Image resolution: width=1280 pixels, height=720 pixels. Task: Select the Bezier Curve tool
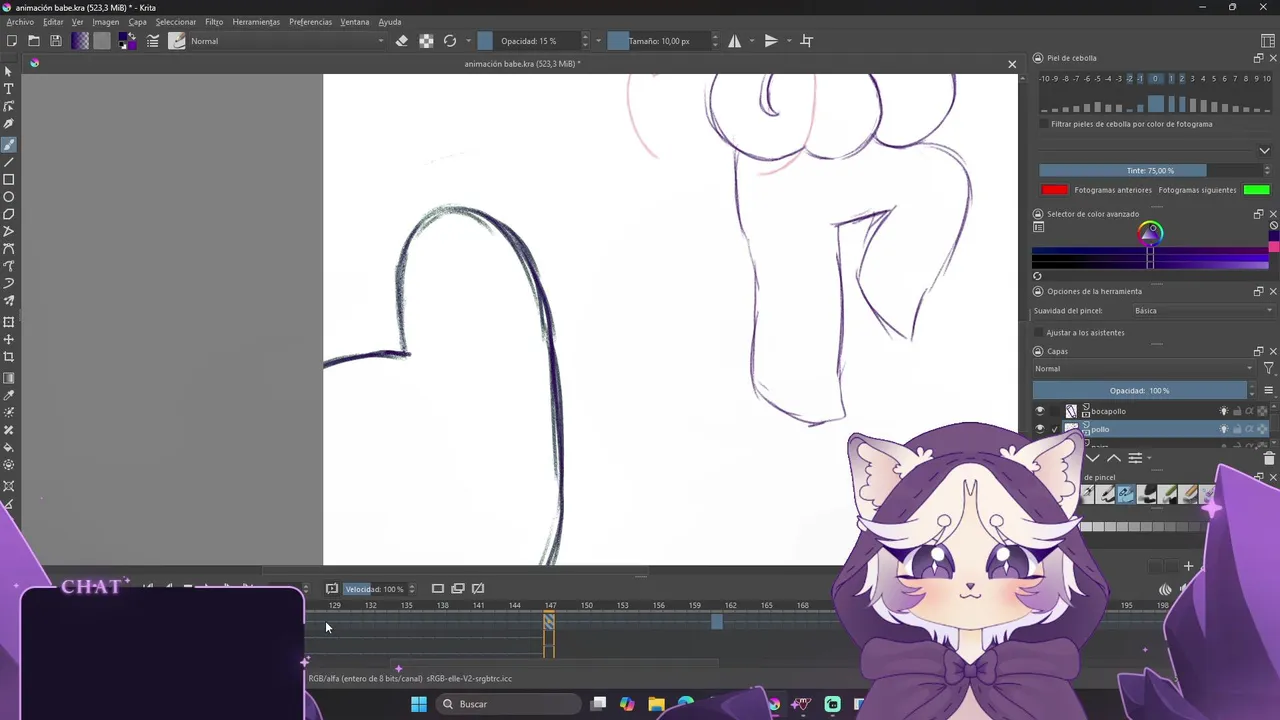point(9,249)
